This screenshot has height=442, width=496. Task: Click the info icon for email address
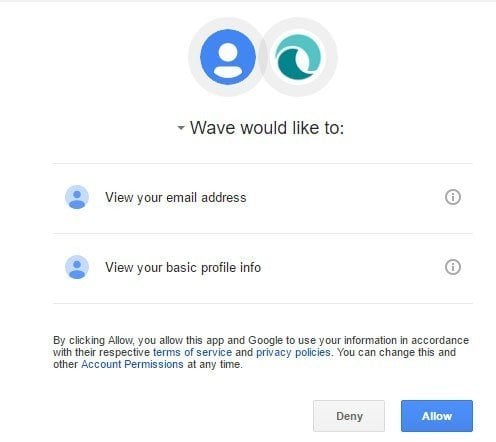[453, 197]
